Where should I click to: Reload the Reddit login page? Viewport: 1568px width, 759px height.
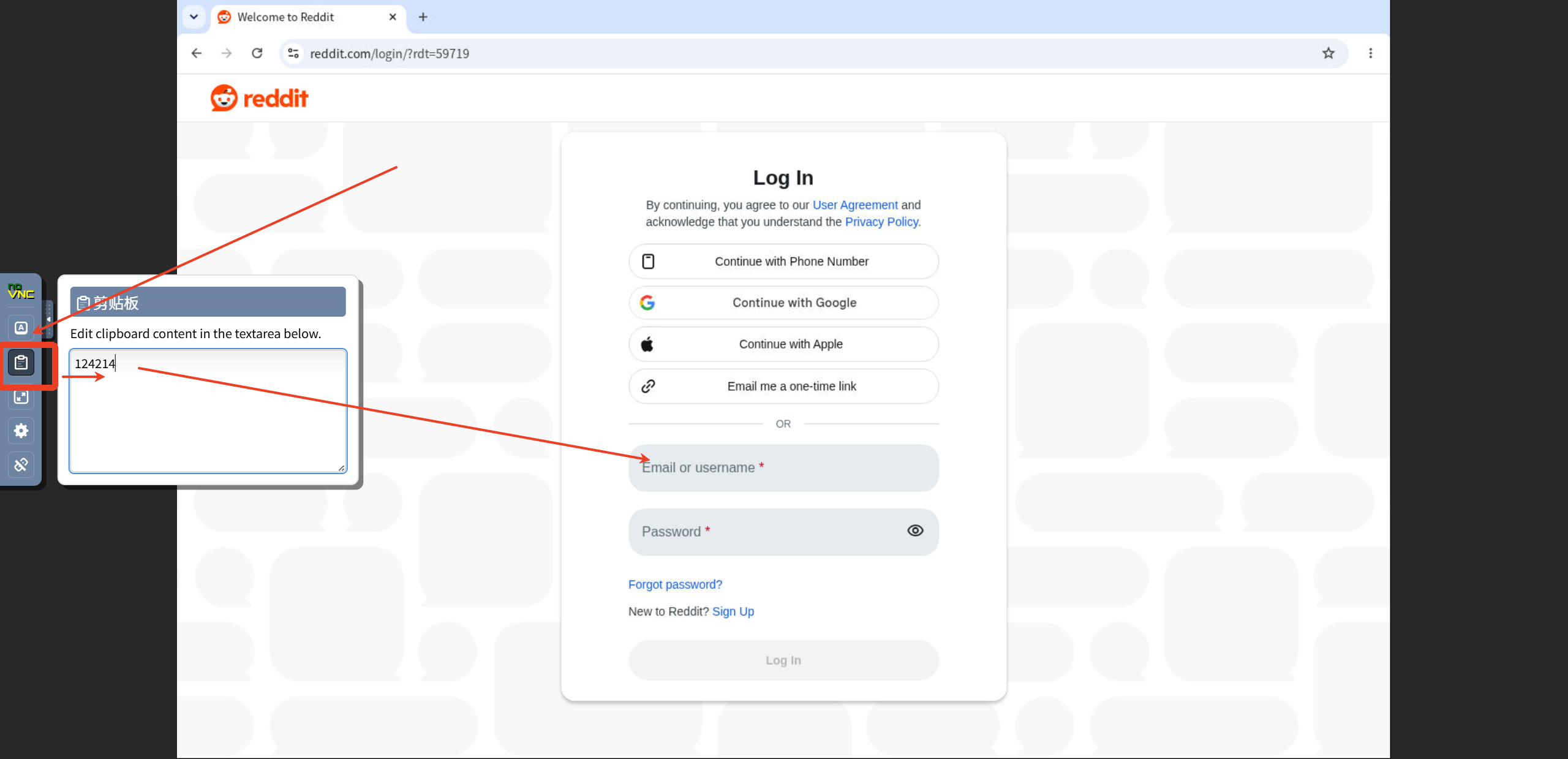[257, 53]
